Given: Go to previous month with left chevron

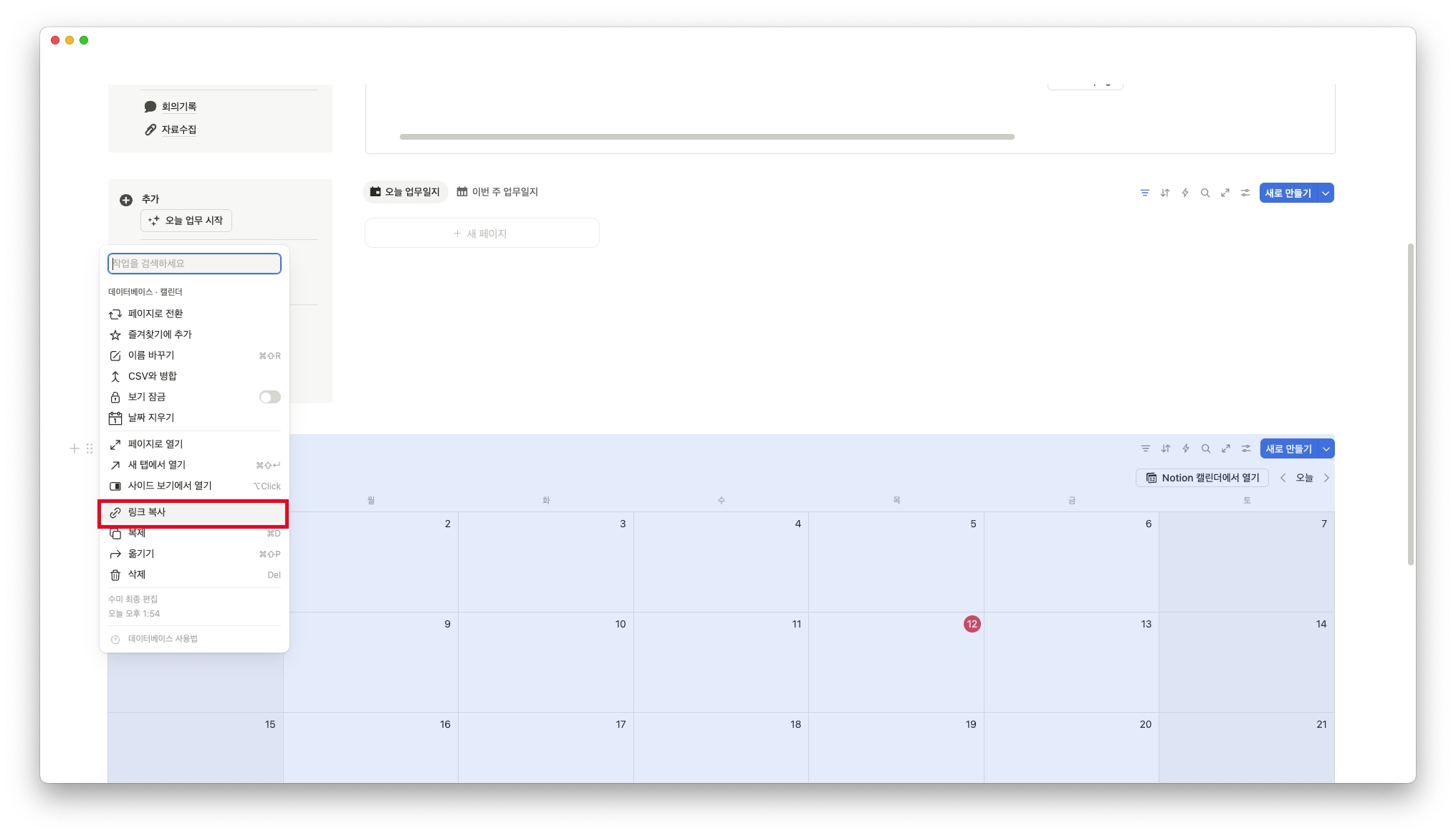Looking at the screenshot, I should (x=1283, y=478).
